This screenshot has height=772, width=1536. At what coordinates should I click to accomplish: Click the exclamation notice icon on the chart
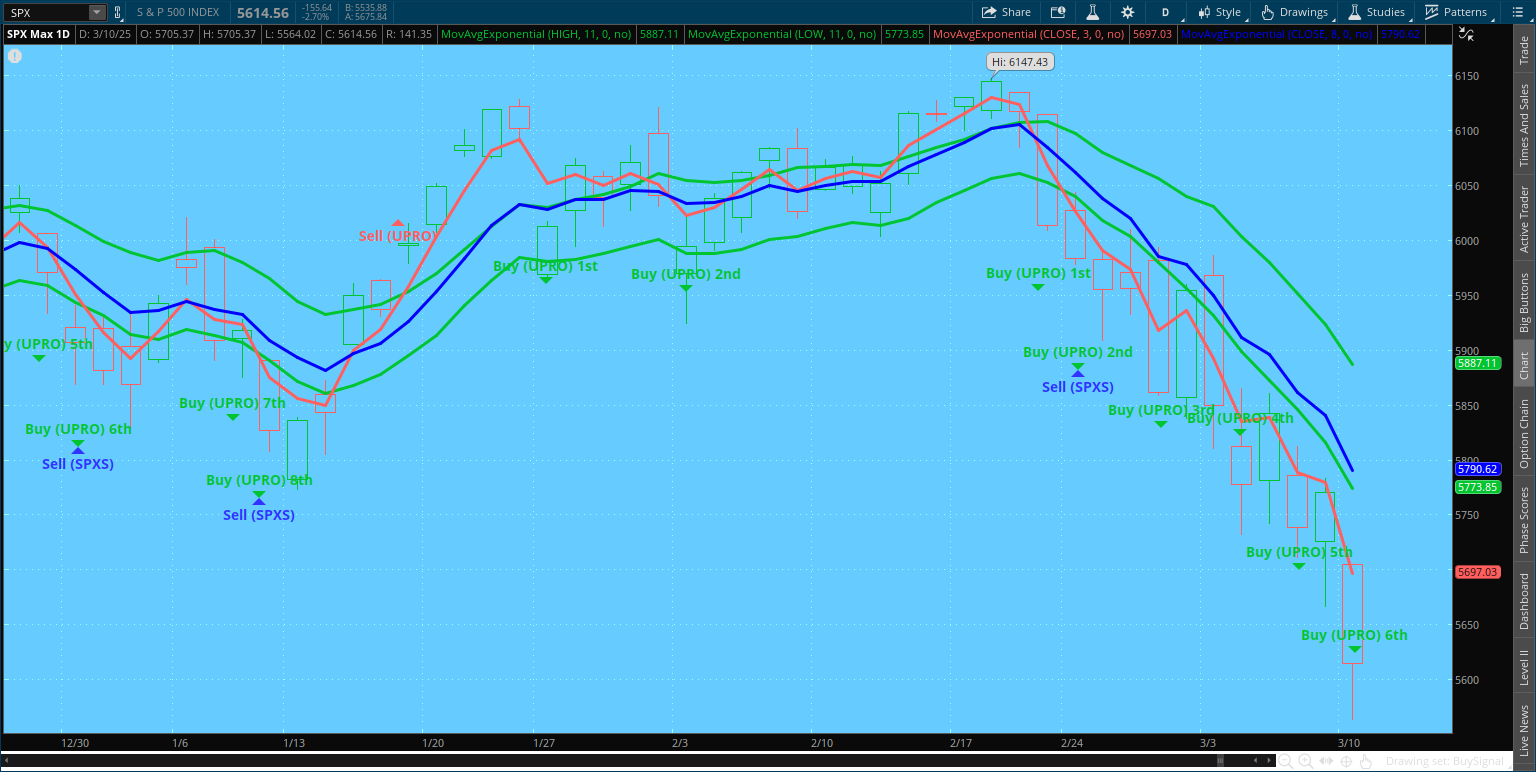[x=14, y=55]
